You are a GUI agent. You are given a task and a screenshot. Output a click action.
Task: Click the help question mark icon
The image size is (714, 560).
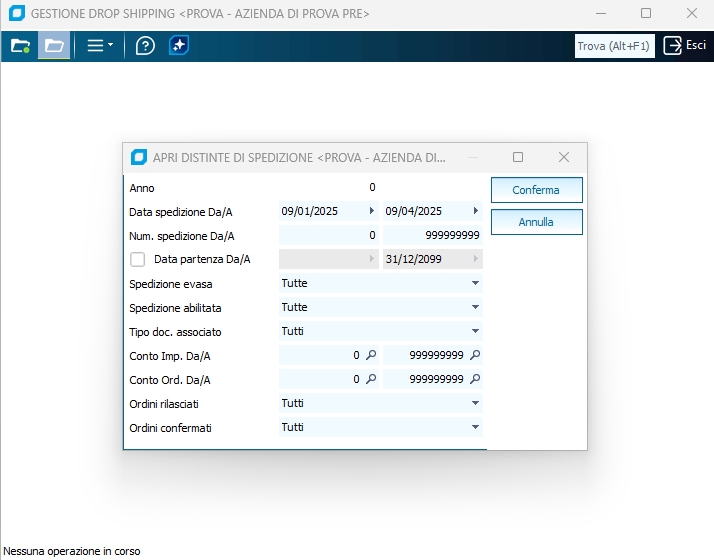pos(145,46)
